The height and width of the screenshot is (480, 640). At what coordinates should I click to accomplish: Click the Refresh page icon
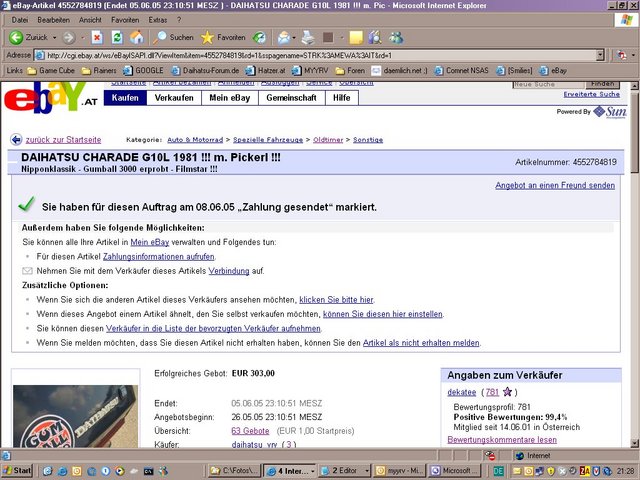point(118,37)
